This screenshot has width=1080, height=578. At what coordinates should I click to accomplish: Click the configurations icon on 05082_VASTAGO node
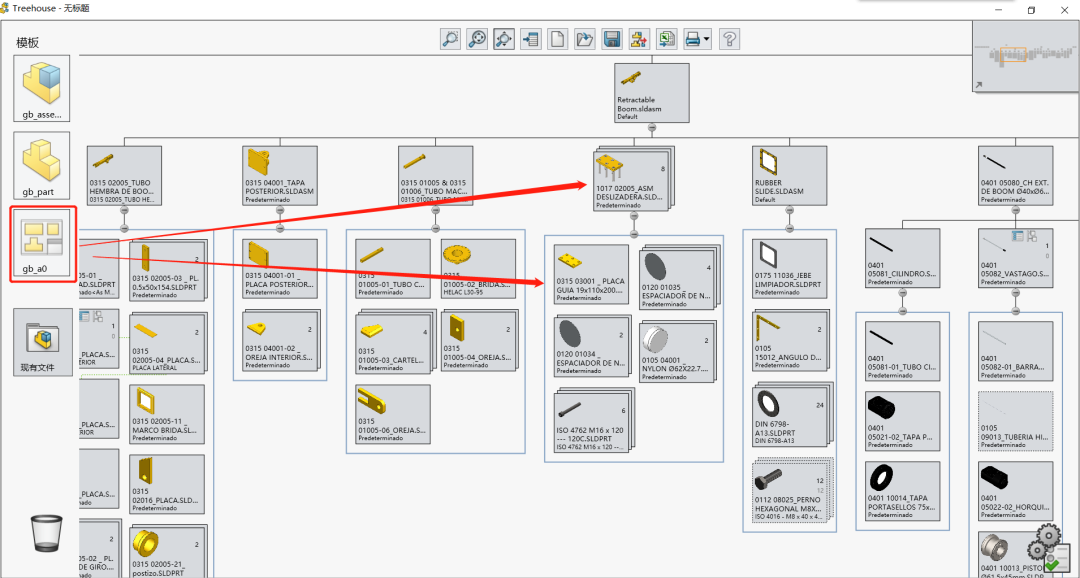click(x=1032, y=236)
